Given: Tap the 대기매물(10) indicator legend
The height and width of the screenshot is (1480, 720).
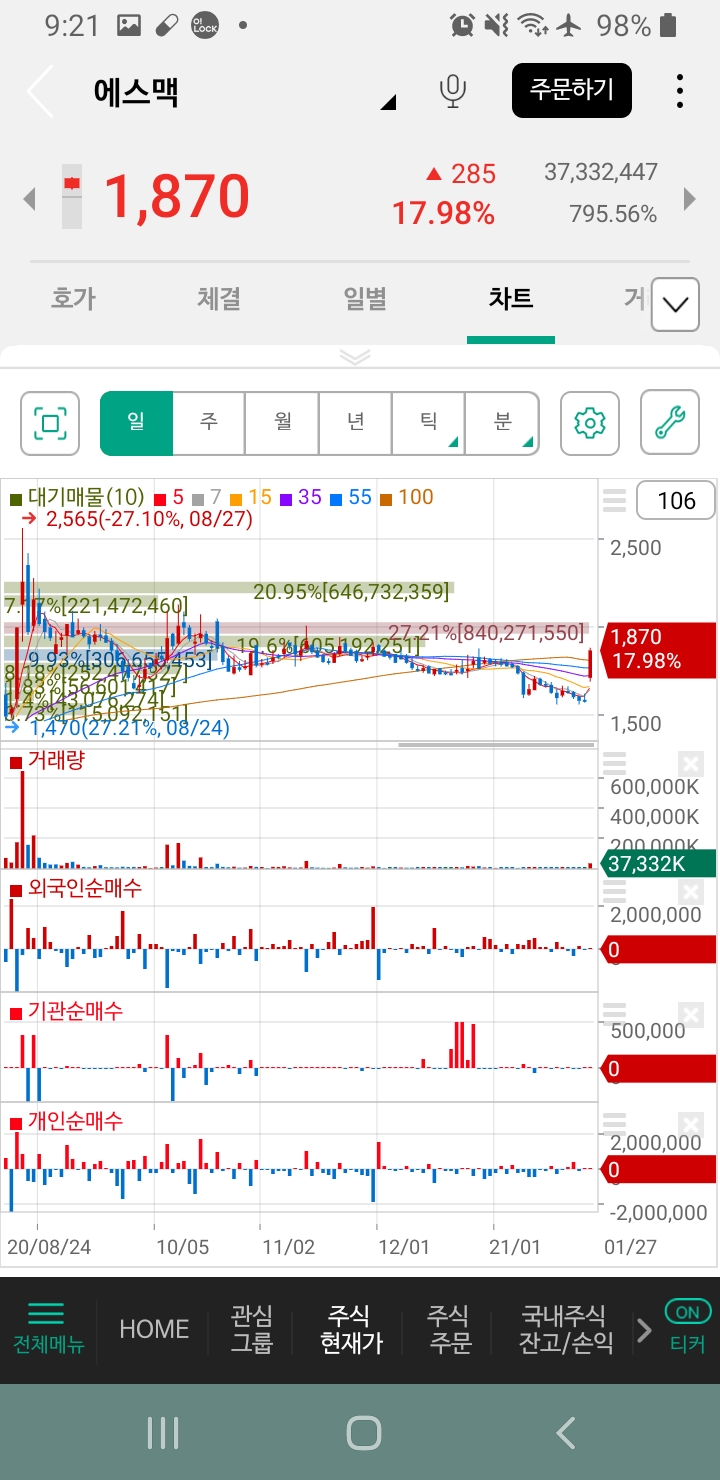Looking at the screenshot, I should [x=78, y=497].
